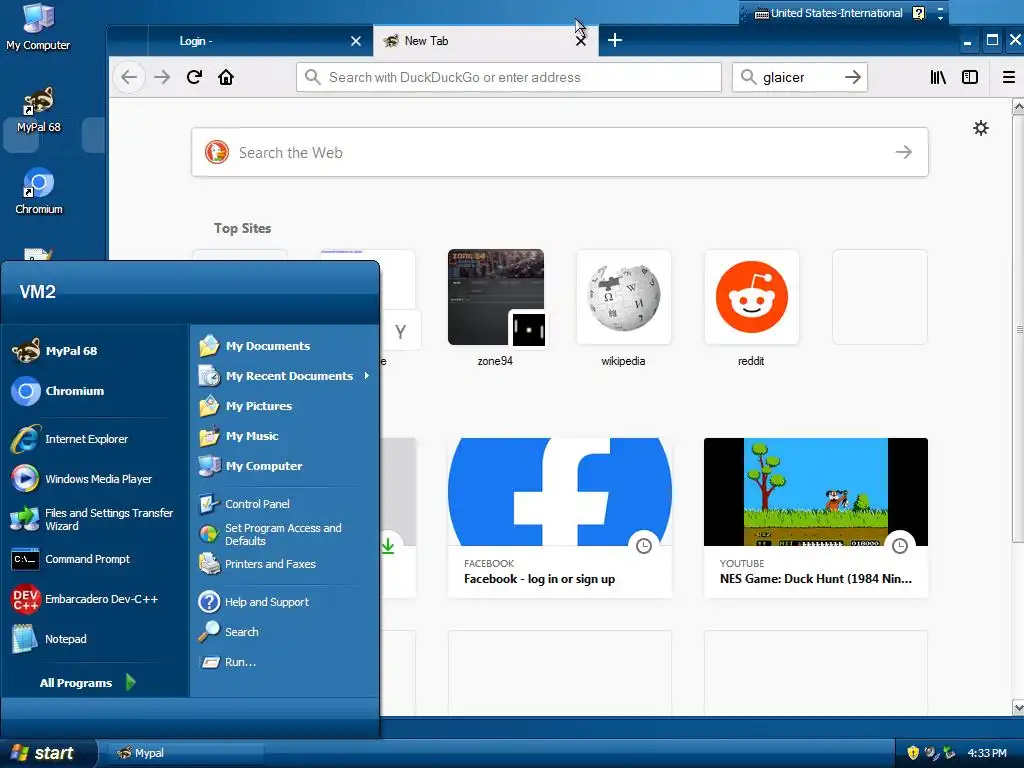Open the My Computer desktop icon

point(38,27)
